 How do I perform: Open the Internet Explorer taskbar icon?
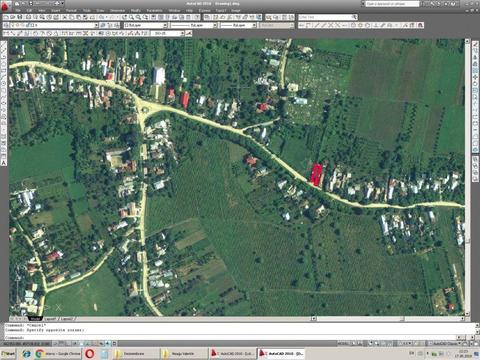(x=27, y=353)
